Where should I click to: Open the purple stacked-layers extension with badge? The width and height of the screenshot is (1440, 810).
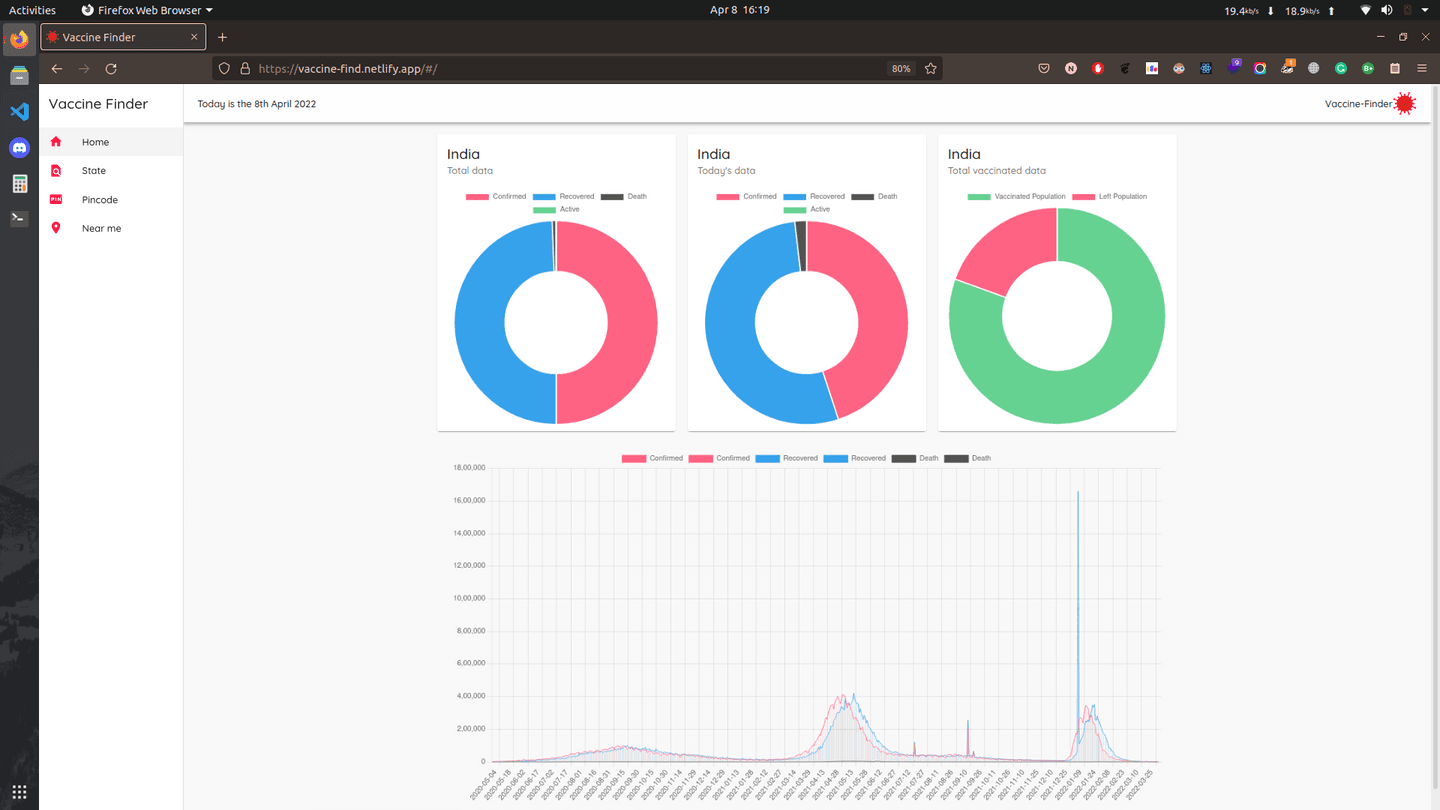1233,67
